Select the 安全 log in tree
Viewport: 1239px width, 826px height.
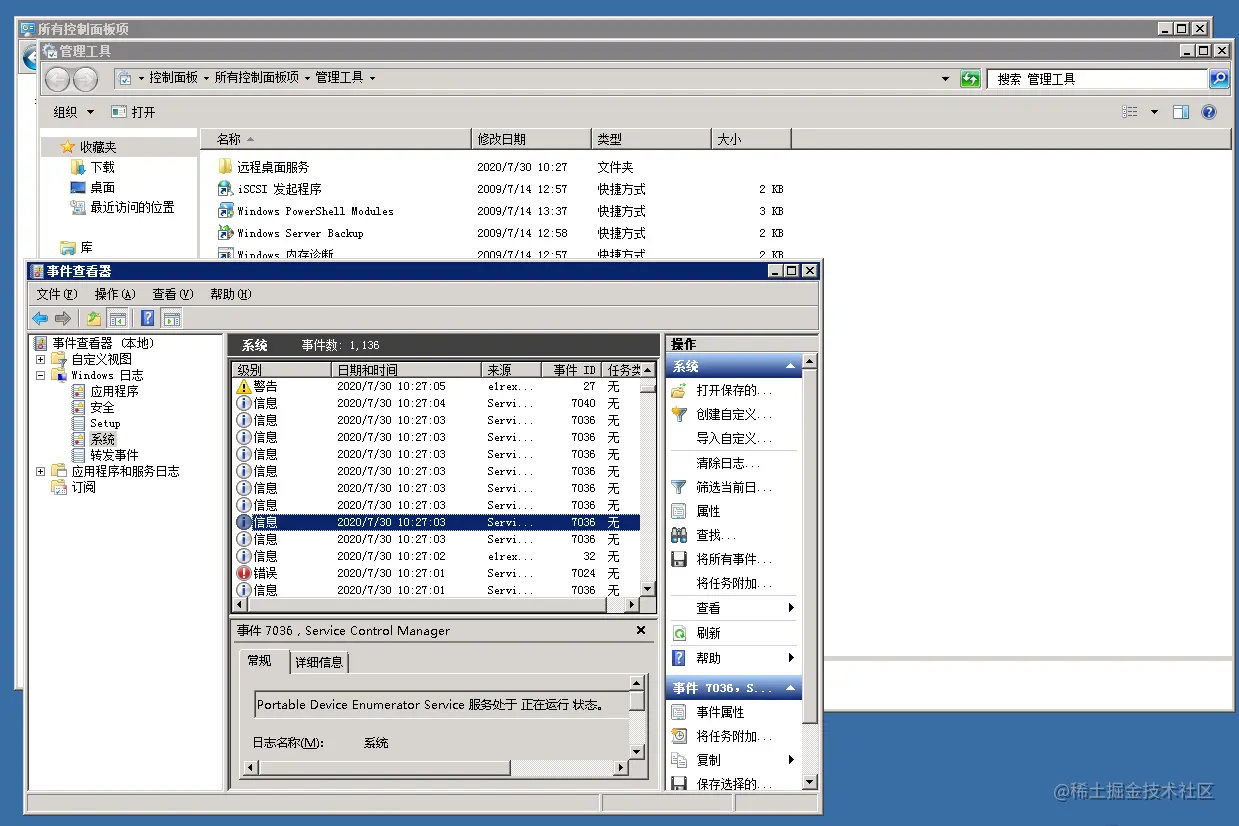[x=102, y=407]
